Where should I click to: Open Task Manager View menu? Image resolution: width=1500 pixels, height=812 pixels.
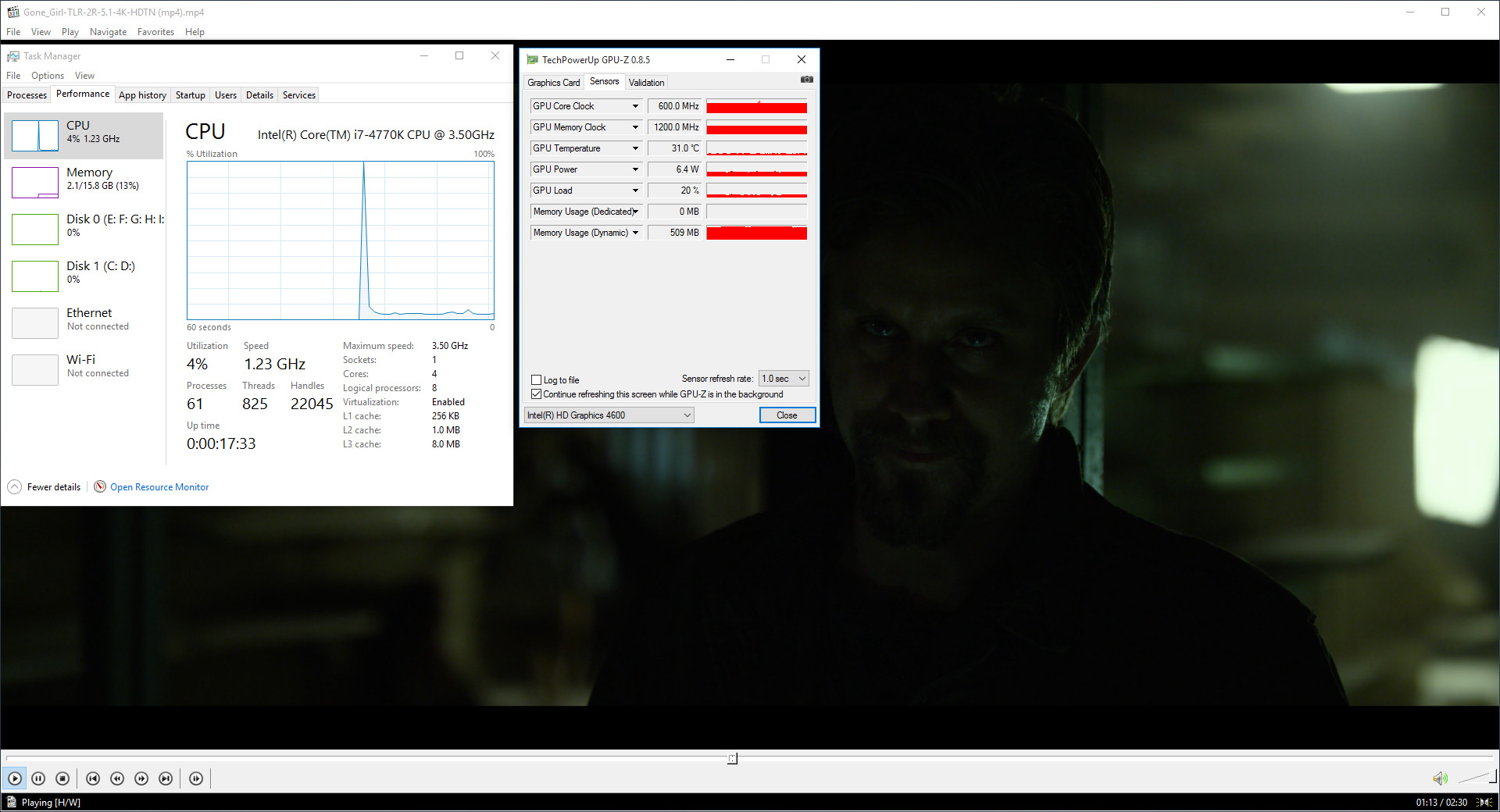point(84,76)
